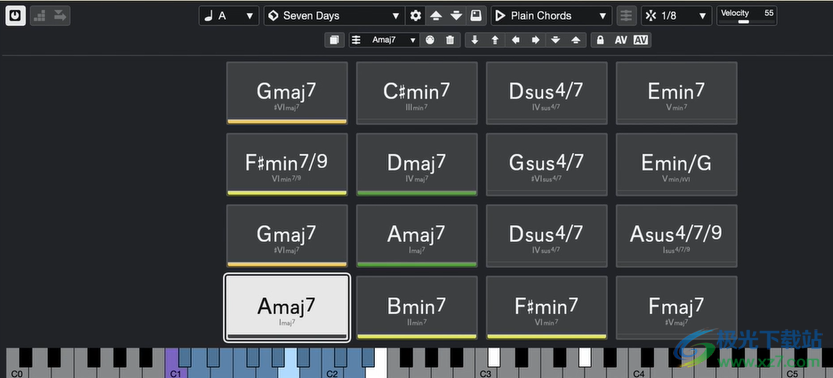Trigger the C♯min7 chord pad
The width and height of the screenshot is (833, 378).
pyautogui.click(x=417, y=93)
